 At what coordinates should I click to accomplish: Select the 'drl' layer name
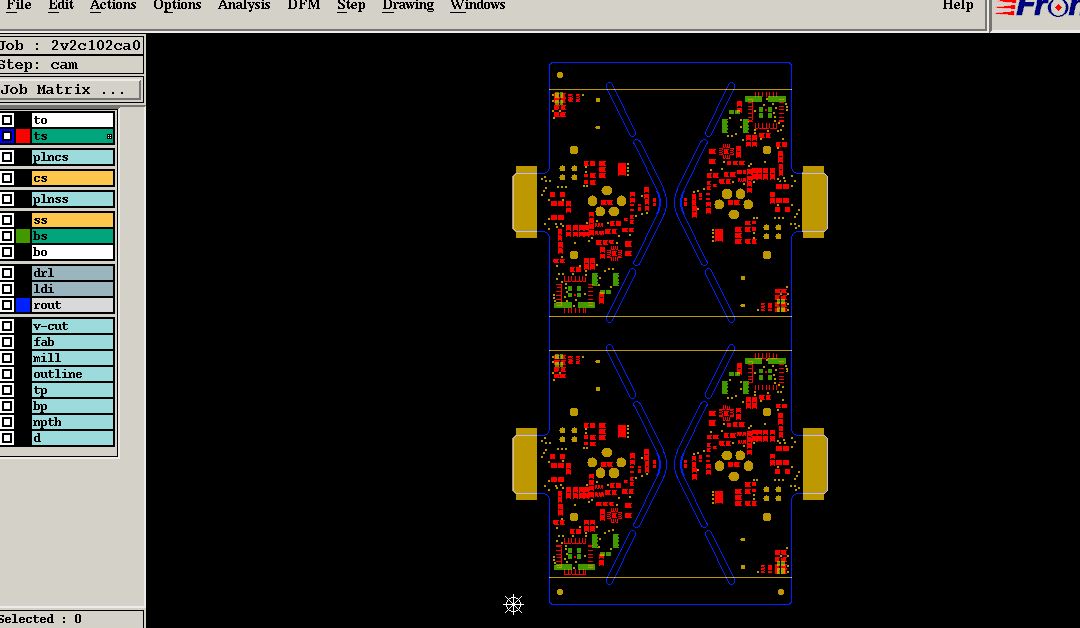click(x=72, y=273)
